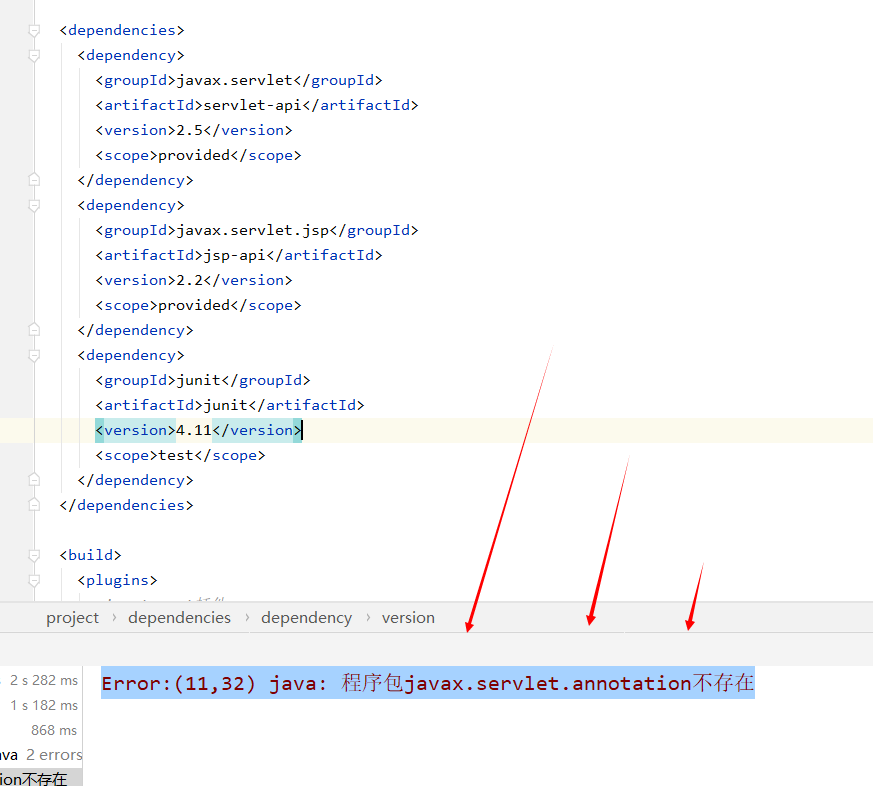Fold at closing dependencies tag marker

[34, 505]
